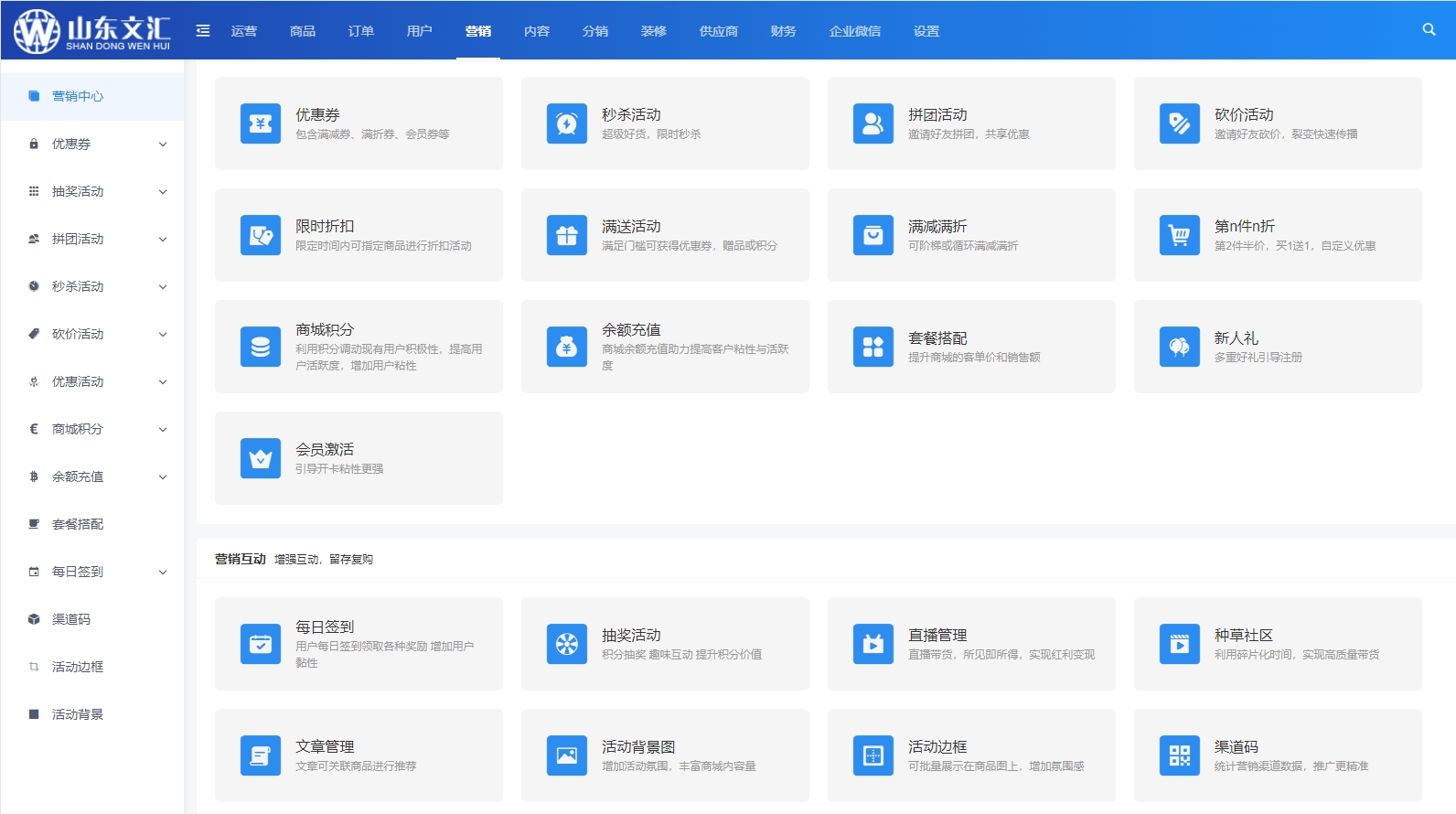
Task: Click the 种草社区 card title
Action: [1244, 635]
